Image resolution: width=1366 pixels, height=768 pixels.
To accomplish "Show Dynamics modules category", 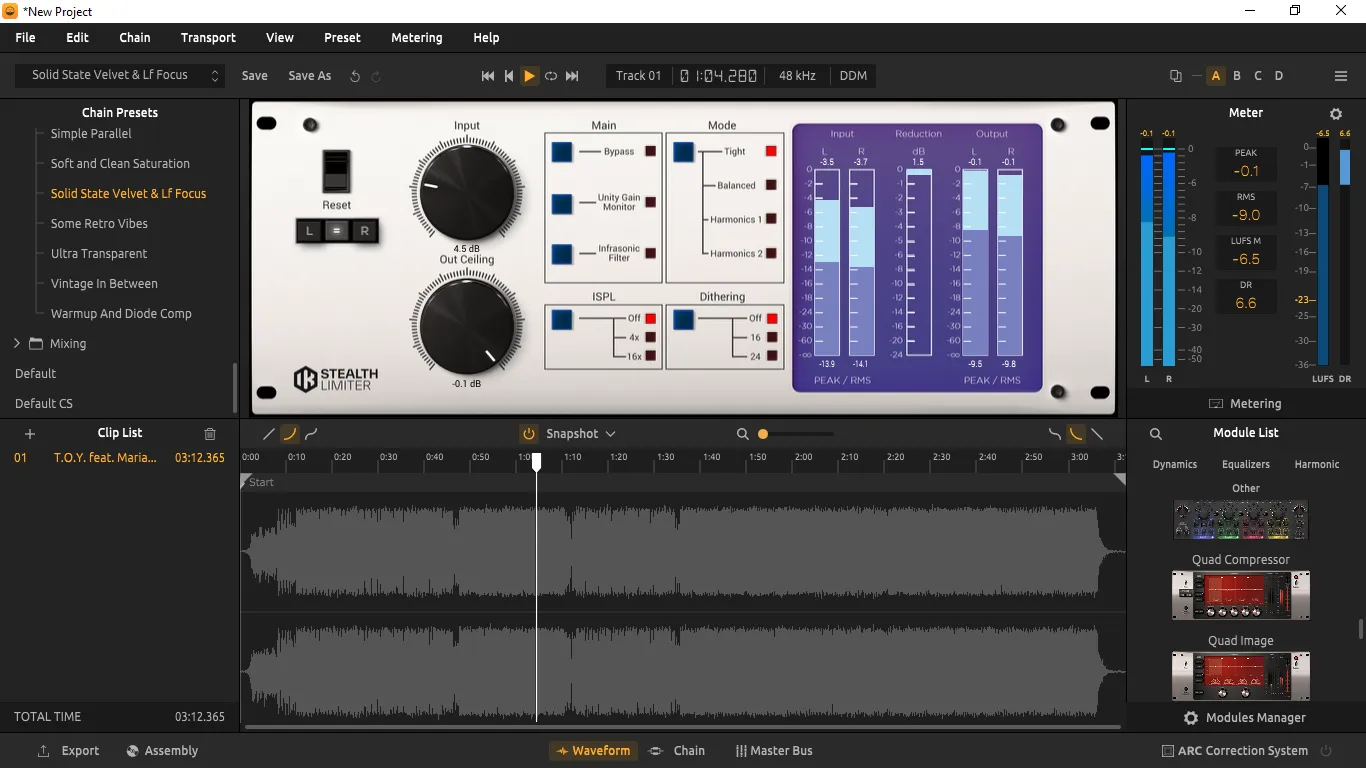I will pos(1175,465).
